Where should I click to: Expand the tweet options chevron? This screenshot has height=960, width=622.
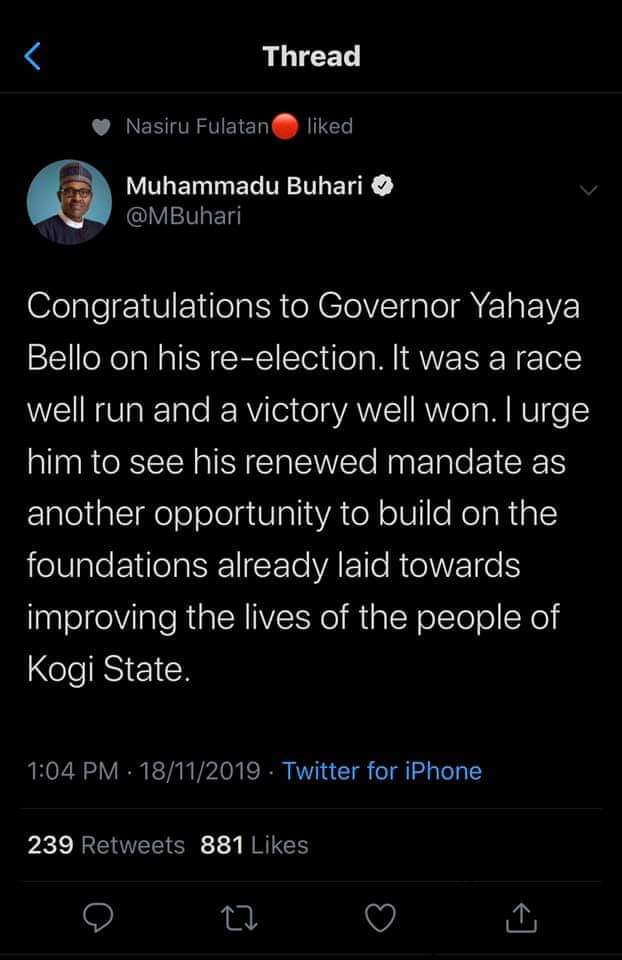588,189
